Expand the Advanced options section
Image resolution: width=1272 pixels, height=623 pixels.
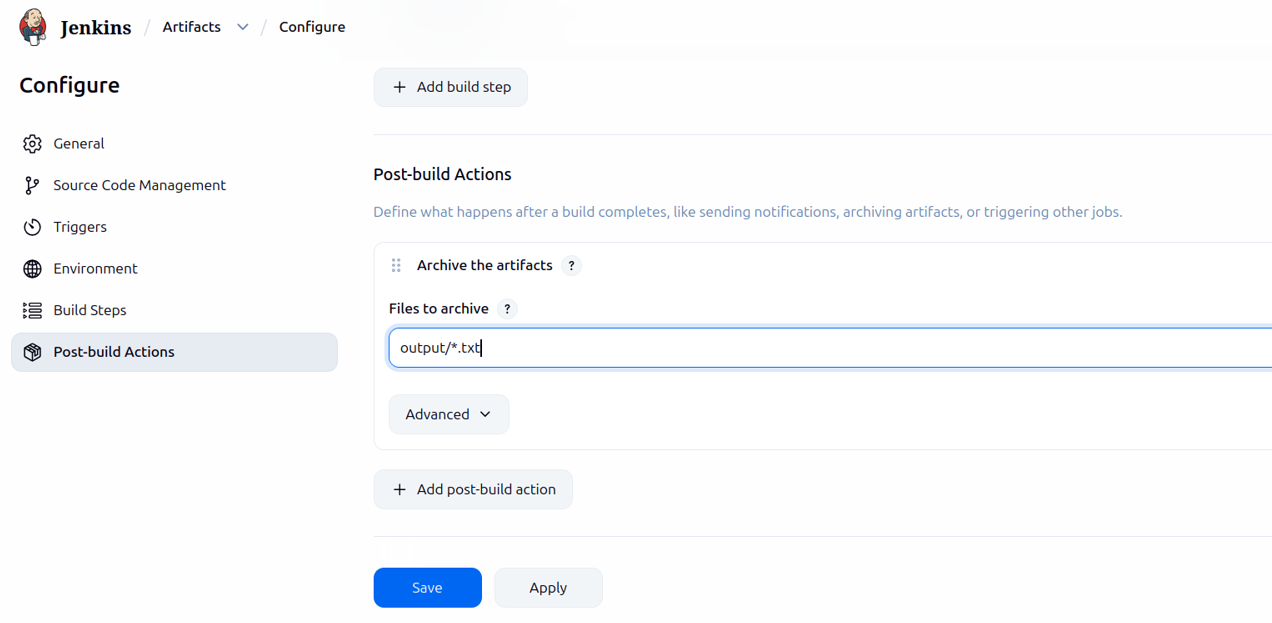(448, 413)
